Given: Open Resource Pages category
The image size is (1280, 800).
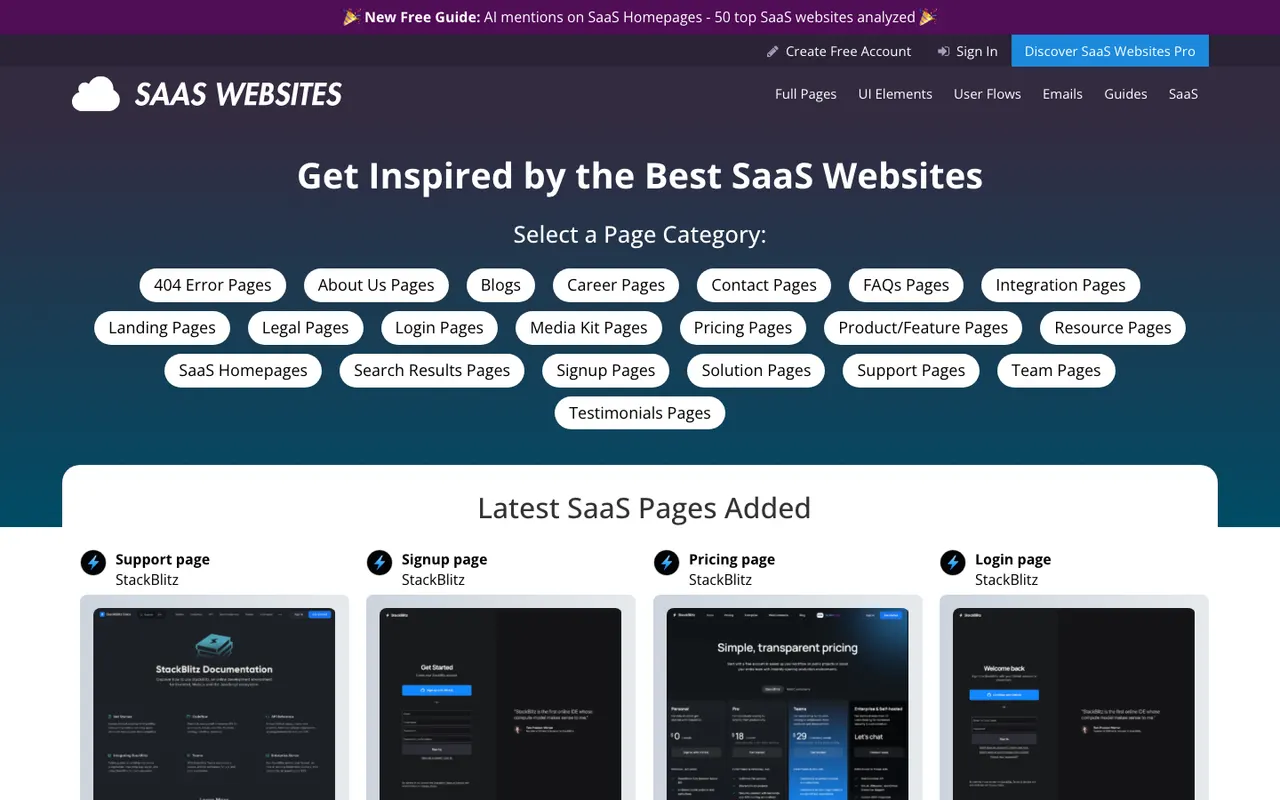Looking at the screenshot, I should pyautogui.click(x=1113, y=328).
